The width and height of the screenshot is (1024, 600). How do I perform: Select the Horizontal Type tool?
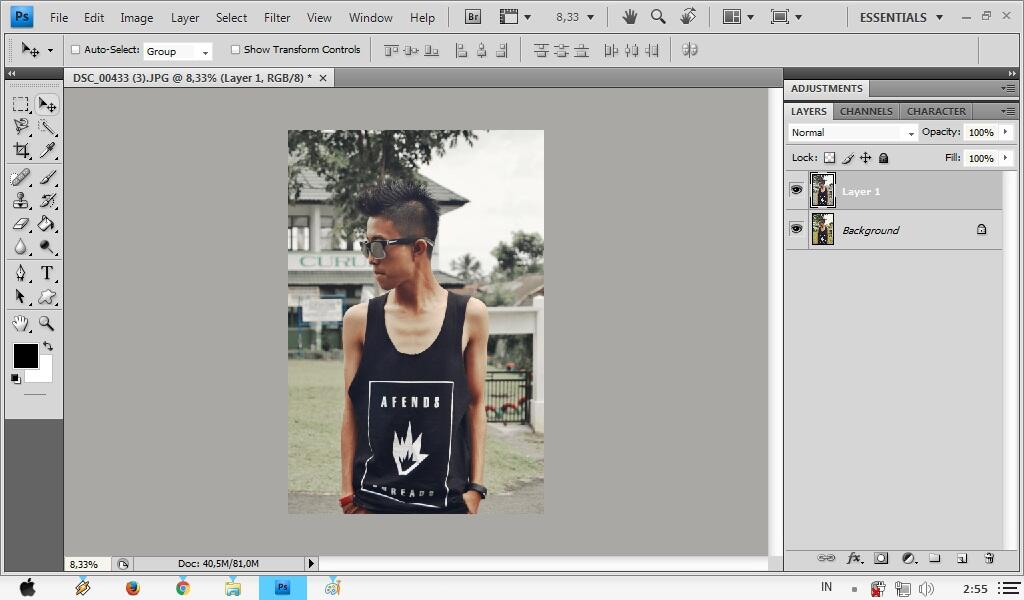coord(46,273)
